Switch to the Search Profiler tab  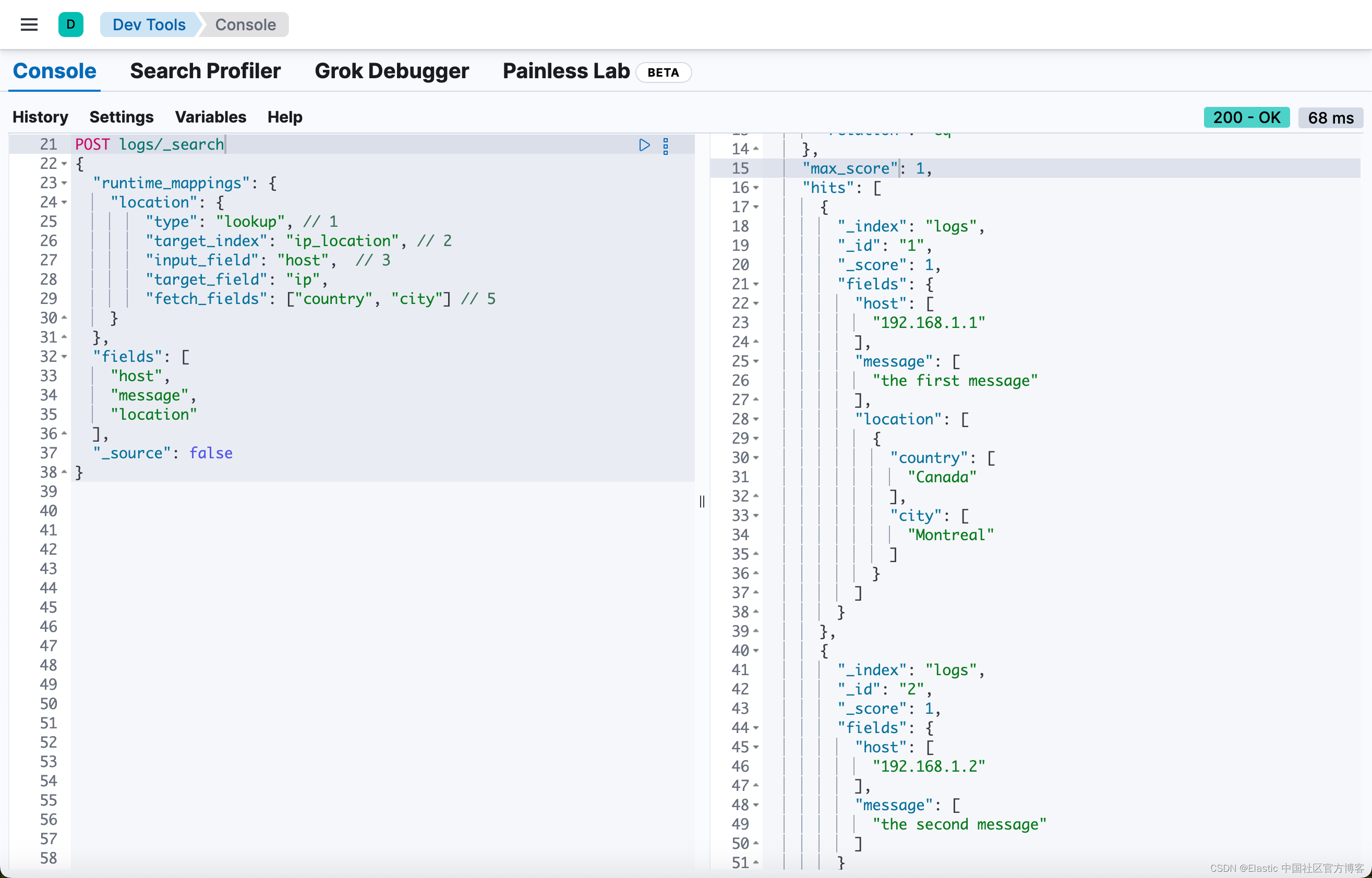click(x=206, y=71)
